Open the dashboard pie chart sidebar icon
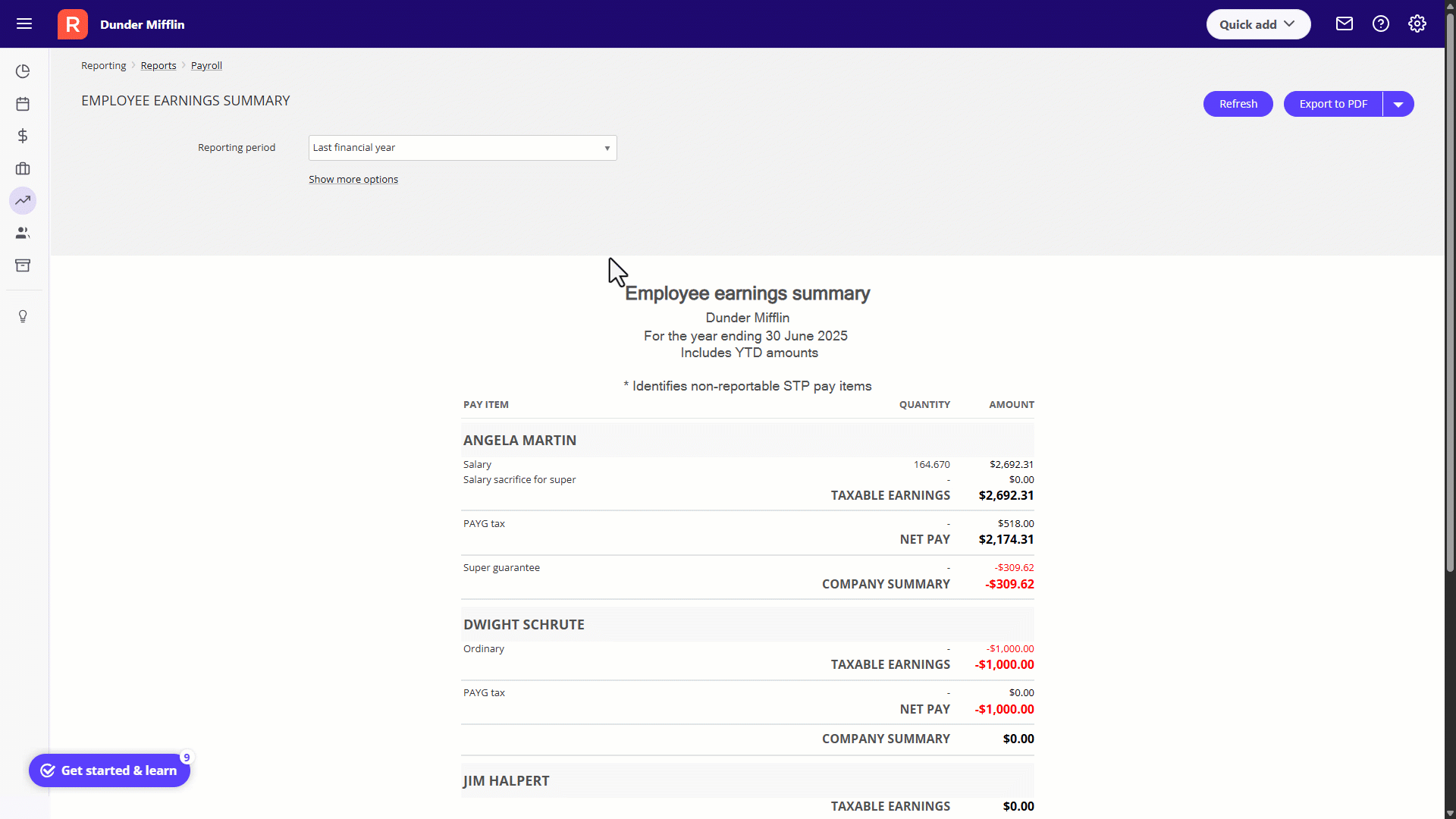The image size is (1456, 819). [x=23, y=71]
